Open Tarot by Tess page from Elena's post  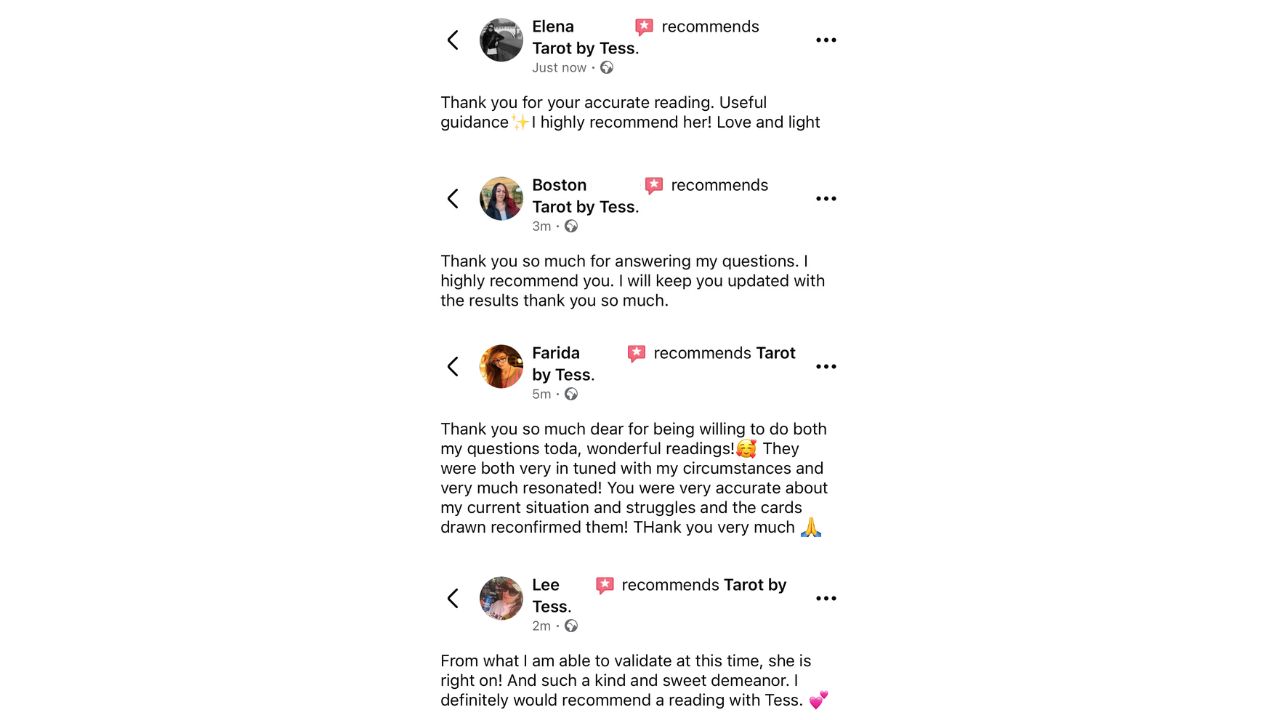pyautogui.click(x=584, y=48)
